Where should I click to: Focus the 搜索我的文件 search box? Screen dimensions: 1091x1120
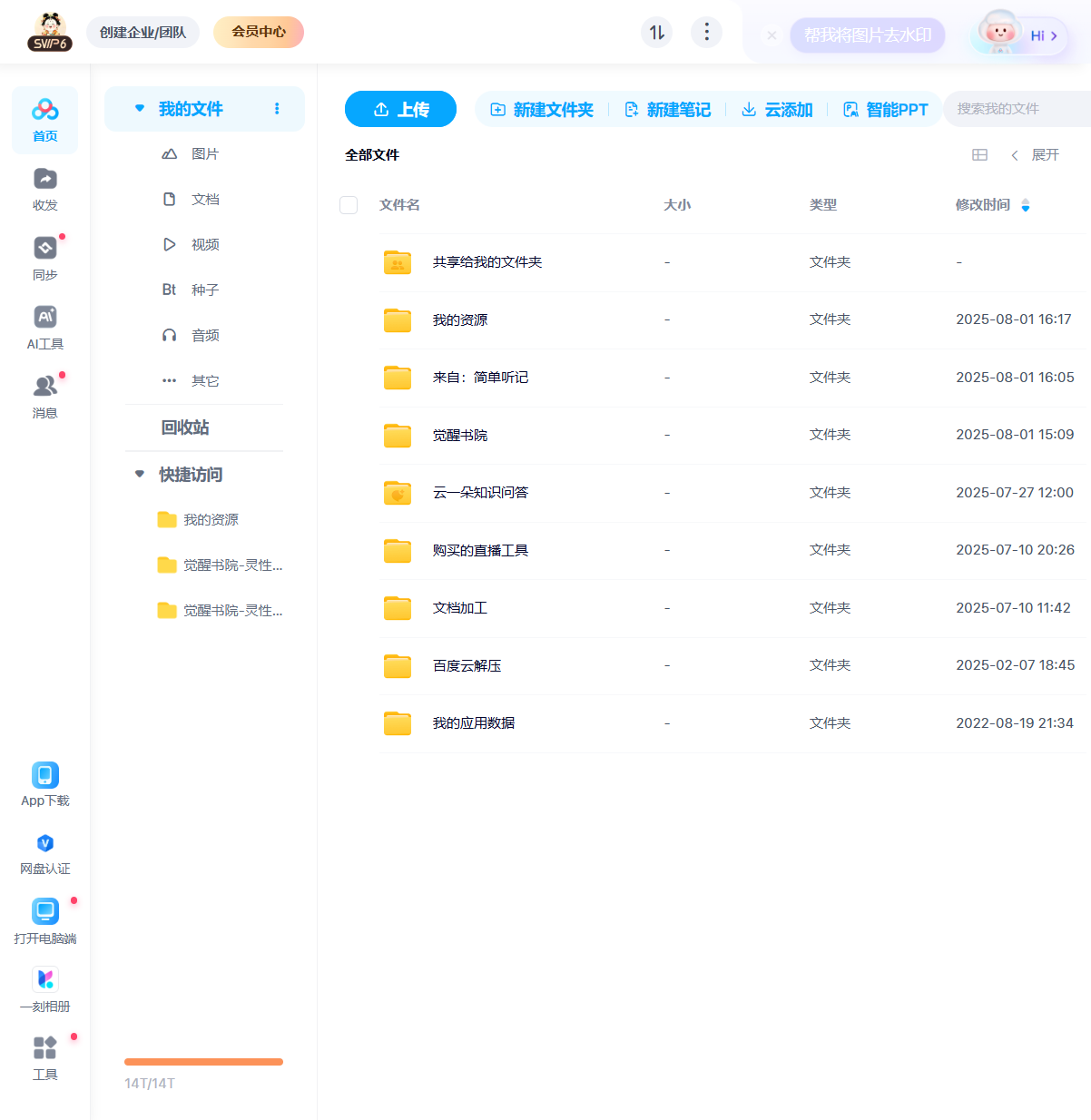tap(1017, 109)
